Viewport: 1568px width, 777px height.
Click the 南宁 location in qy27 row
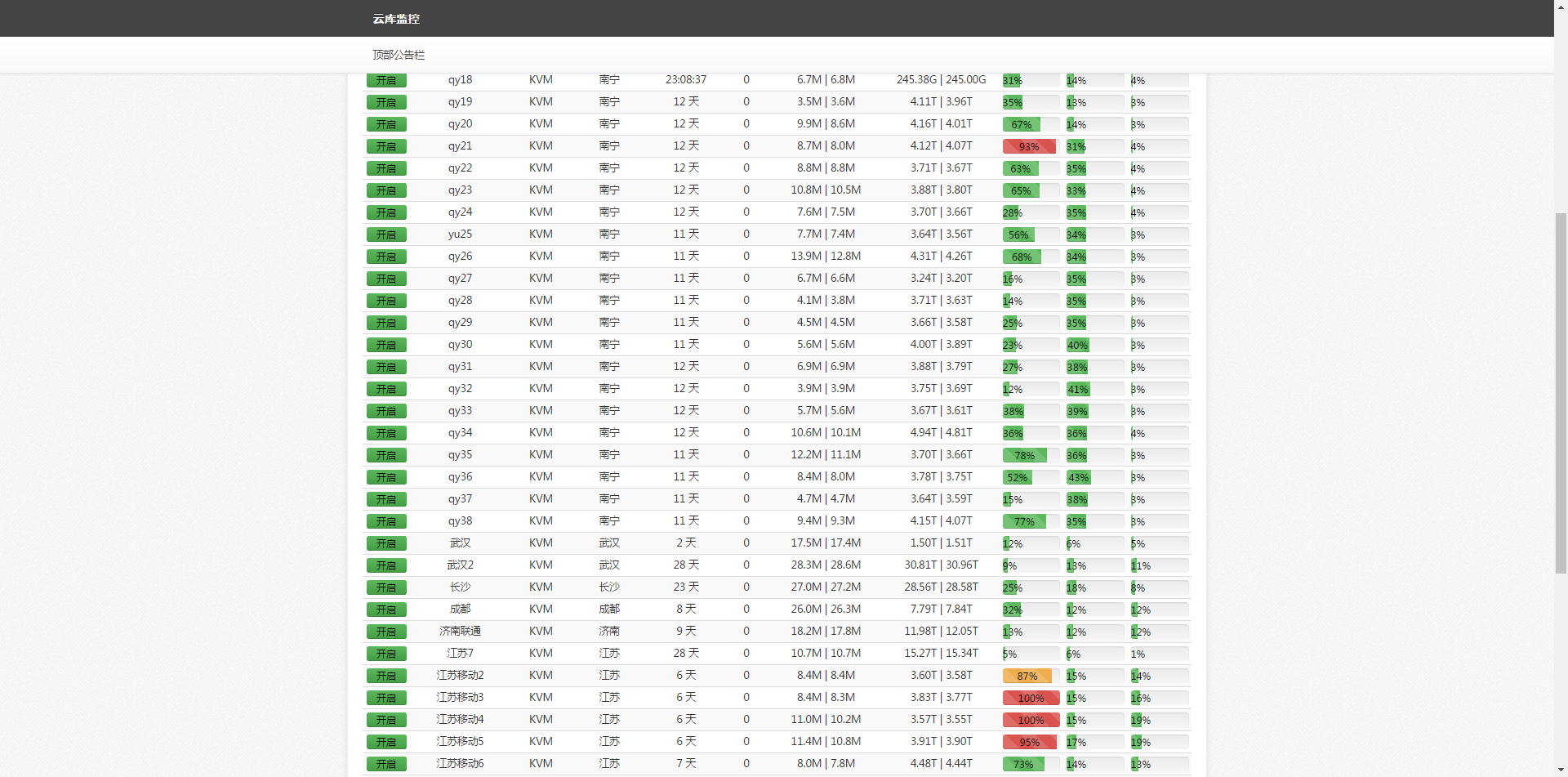click(609, 278)
